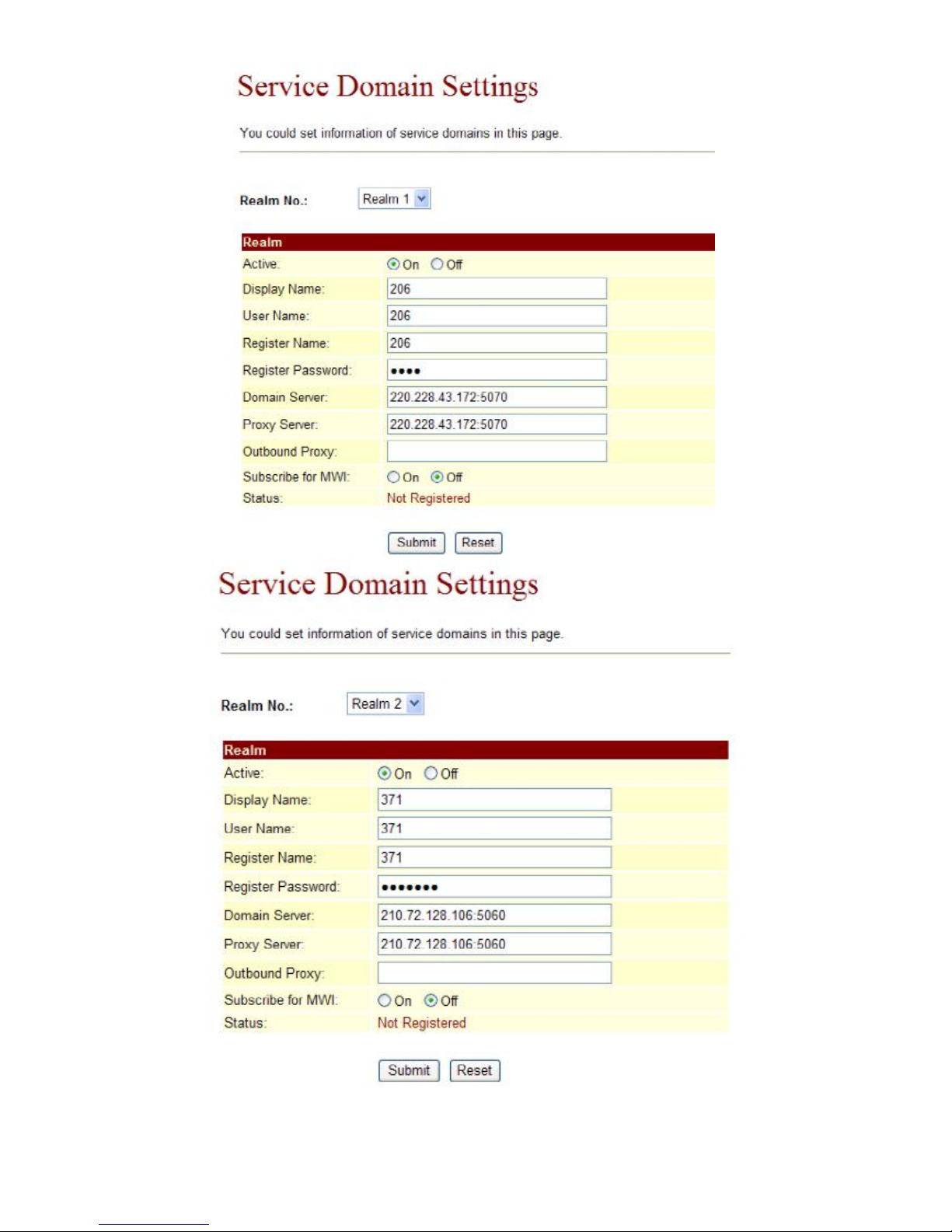Click the empty Outbound Proxy field in Realm 2
Screen dimensions: 952x1232
(x=494, y=972)
